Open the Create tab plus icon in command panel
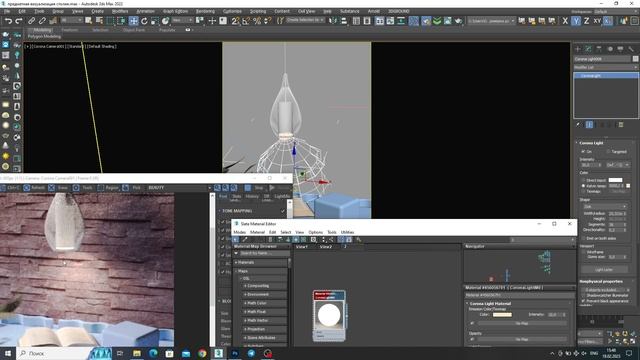Screen dimensions: 640x360 click(578, 49)
